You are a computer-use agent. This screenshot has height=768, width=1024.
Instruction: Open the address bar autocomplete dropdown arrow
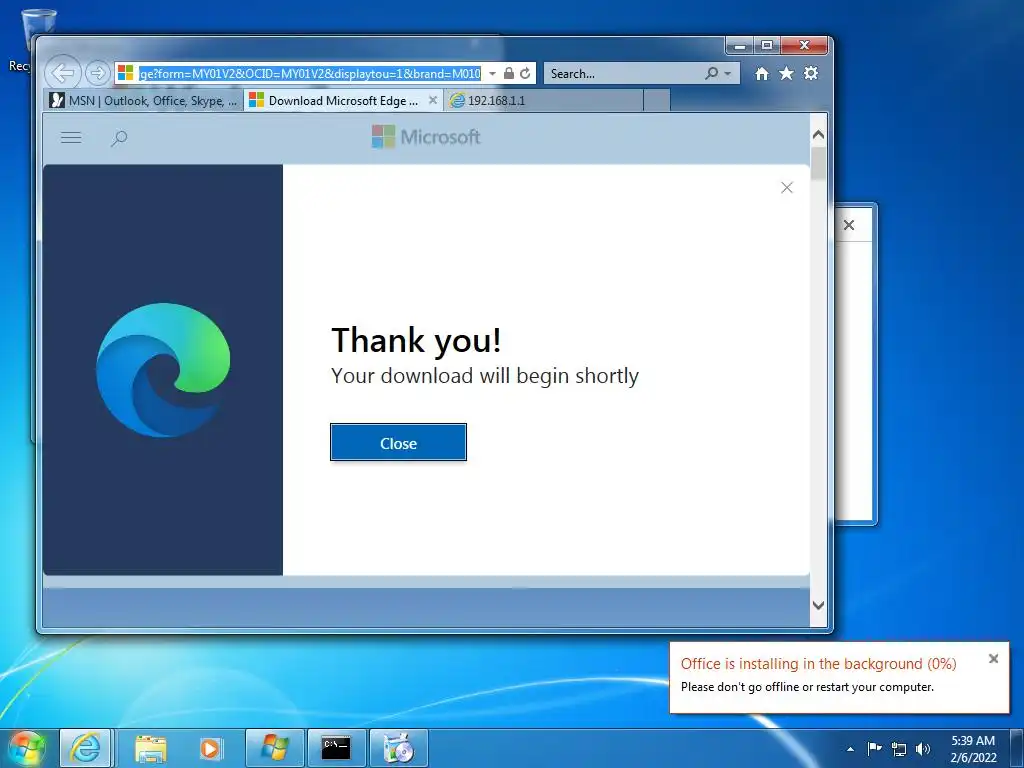pyautogui.click(x=492, y=74)
